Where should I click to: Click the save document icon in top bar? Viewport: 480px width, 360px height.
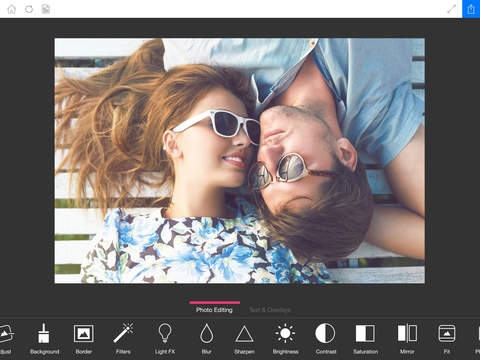tap(46, 9)
